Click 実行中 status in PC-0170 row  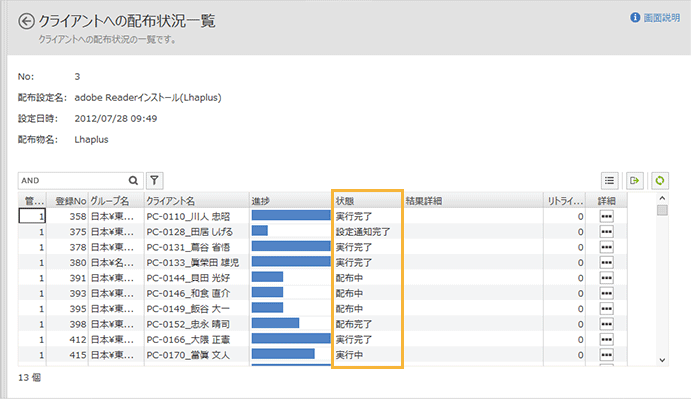(349, 355)
